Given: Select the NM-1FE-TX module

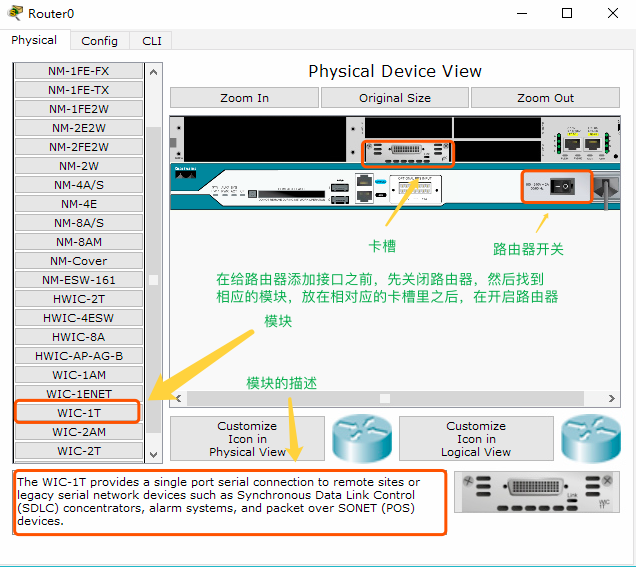Looking at the screenshot, I should 79,90.
